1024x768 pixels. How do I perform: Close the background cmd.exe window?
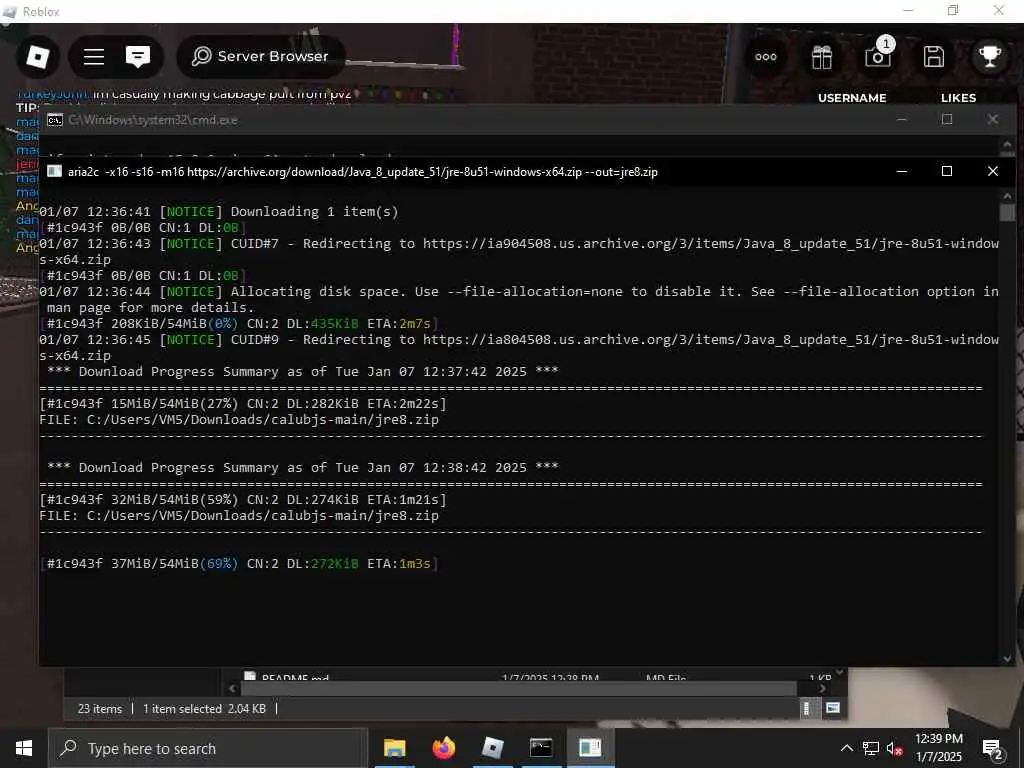[992, 119]
